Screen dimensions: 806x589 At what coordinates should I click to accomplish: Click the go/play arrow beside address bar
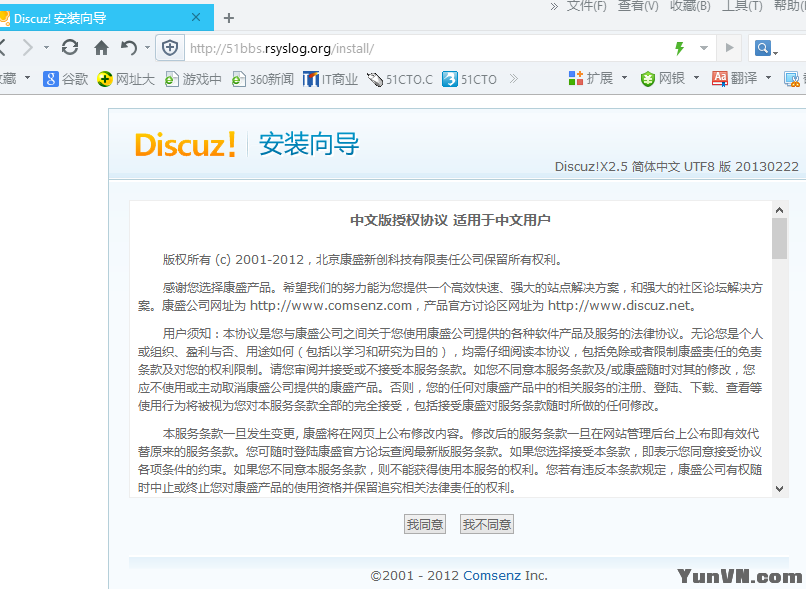729,48
